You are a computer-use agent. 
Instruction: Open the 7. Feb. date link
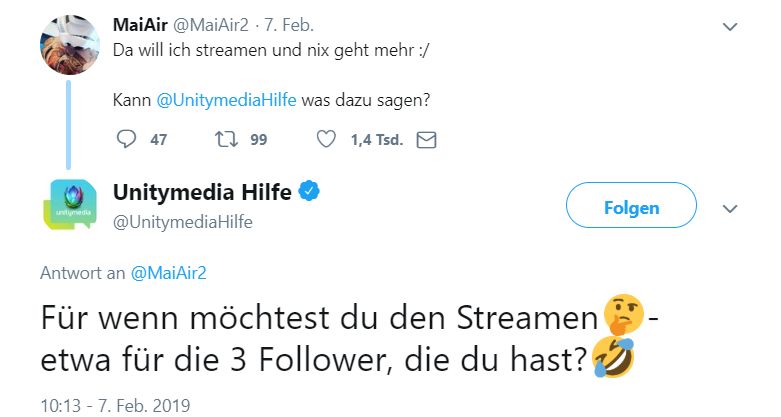tap(289, 25)
